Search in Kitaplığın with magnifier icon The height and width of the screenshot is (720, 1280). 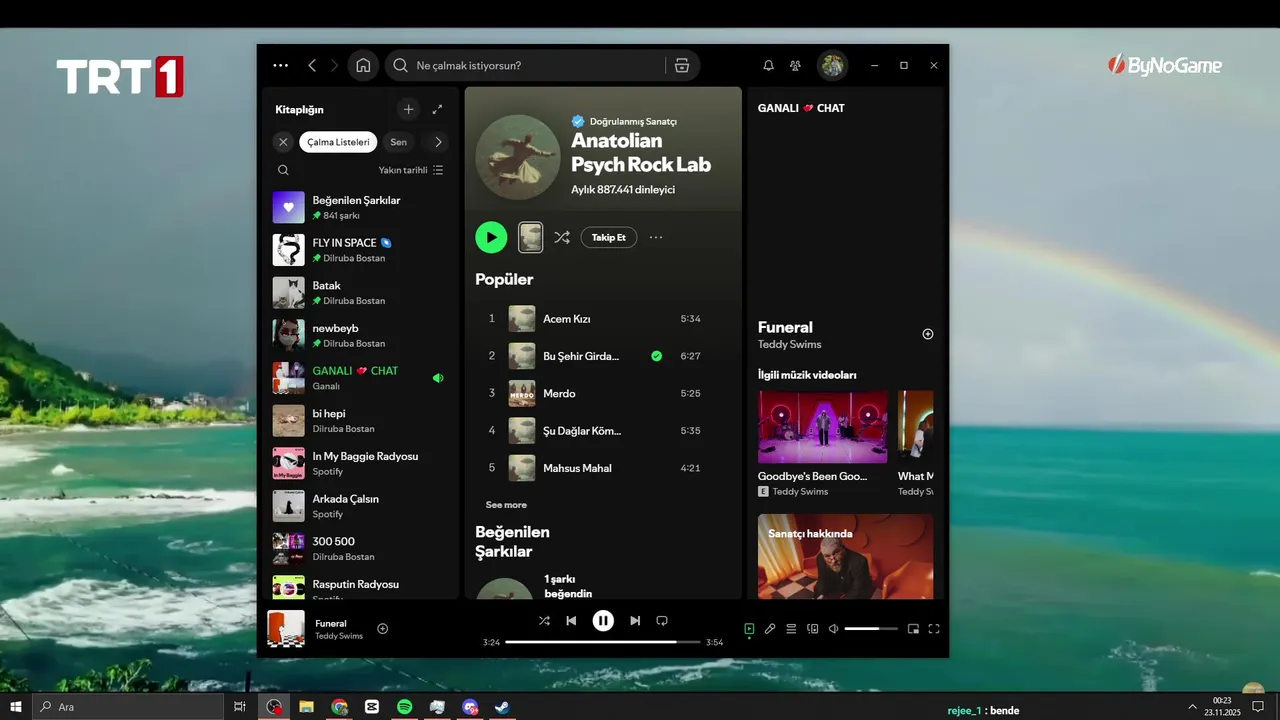[x=283, y=170]
